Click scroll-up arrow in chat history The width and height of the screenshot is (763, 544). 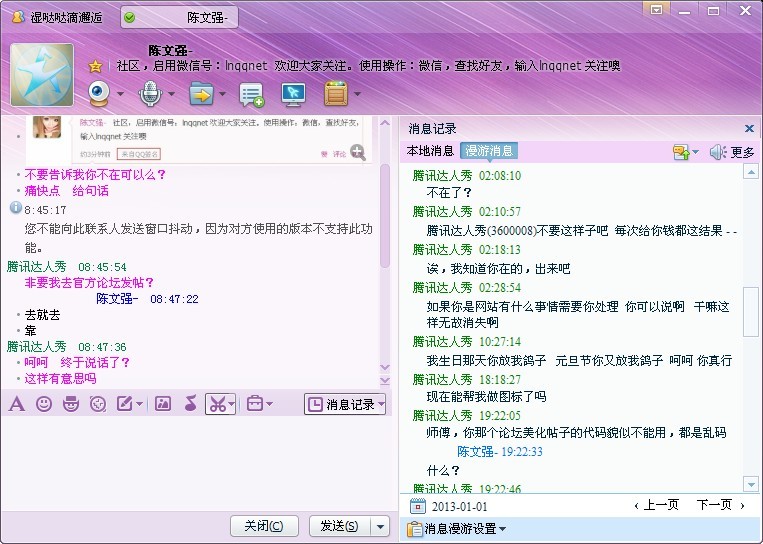[385, 123]
